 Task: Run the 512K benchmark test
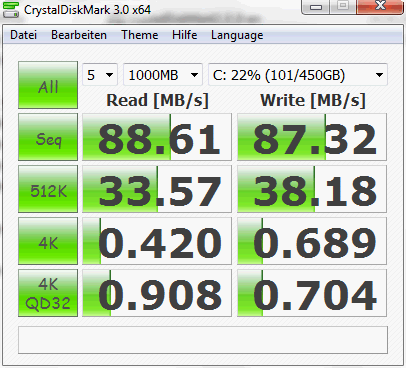pyautogui.click(x=48, y=189)
